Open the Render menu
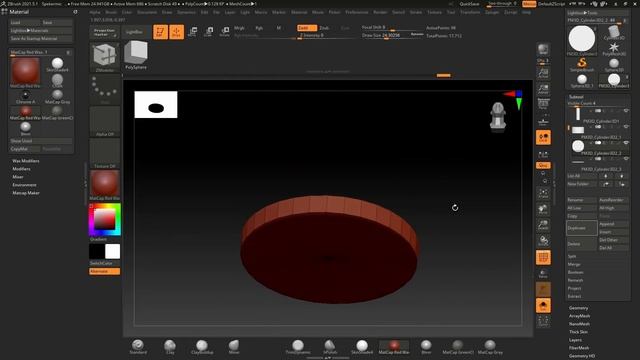Viewport: 640px width, 360px height. click(x=380, y=12)
